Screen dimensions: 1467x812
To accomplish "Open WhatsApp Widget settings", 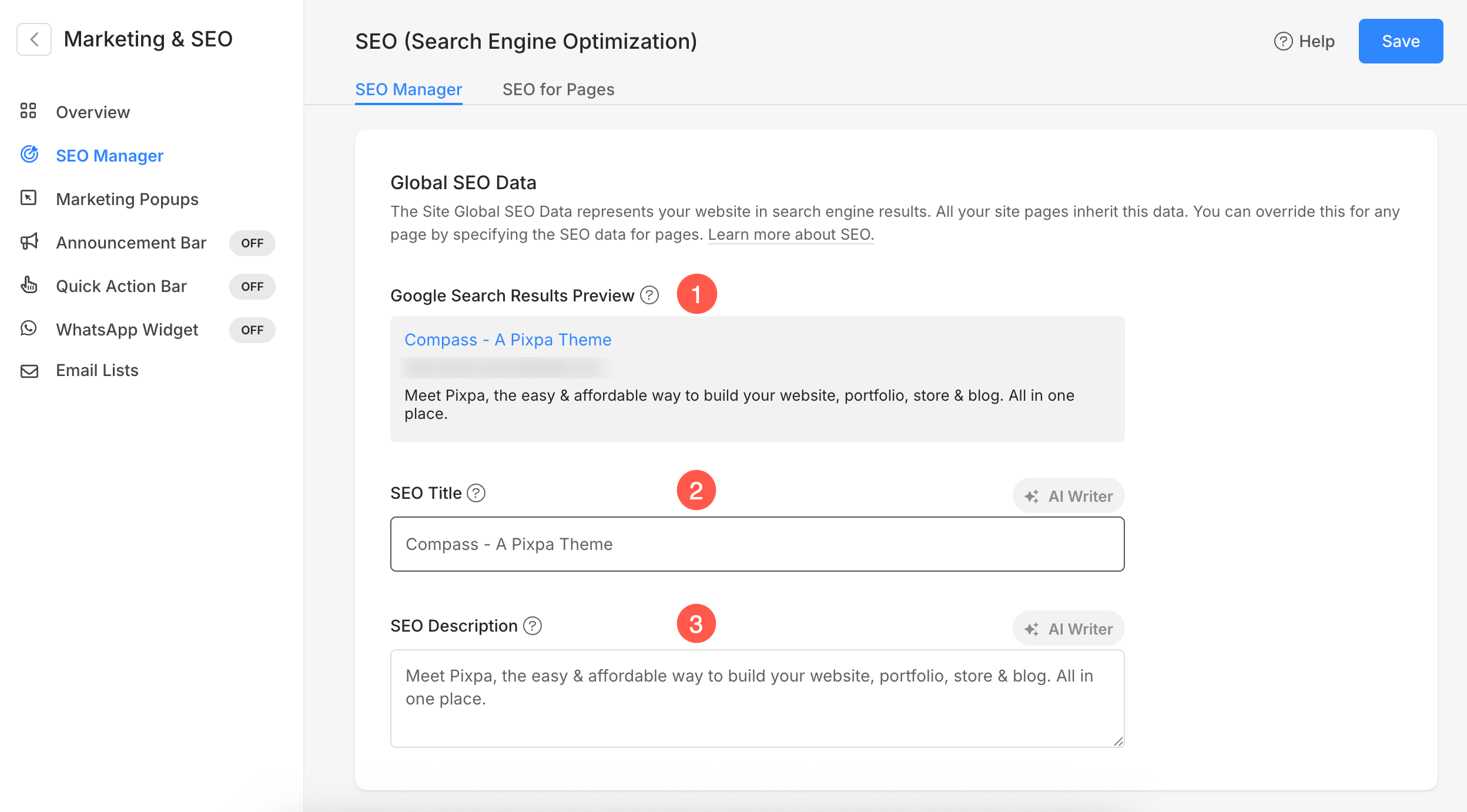I will (127, 330).
